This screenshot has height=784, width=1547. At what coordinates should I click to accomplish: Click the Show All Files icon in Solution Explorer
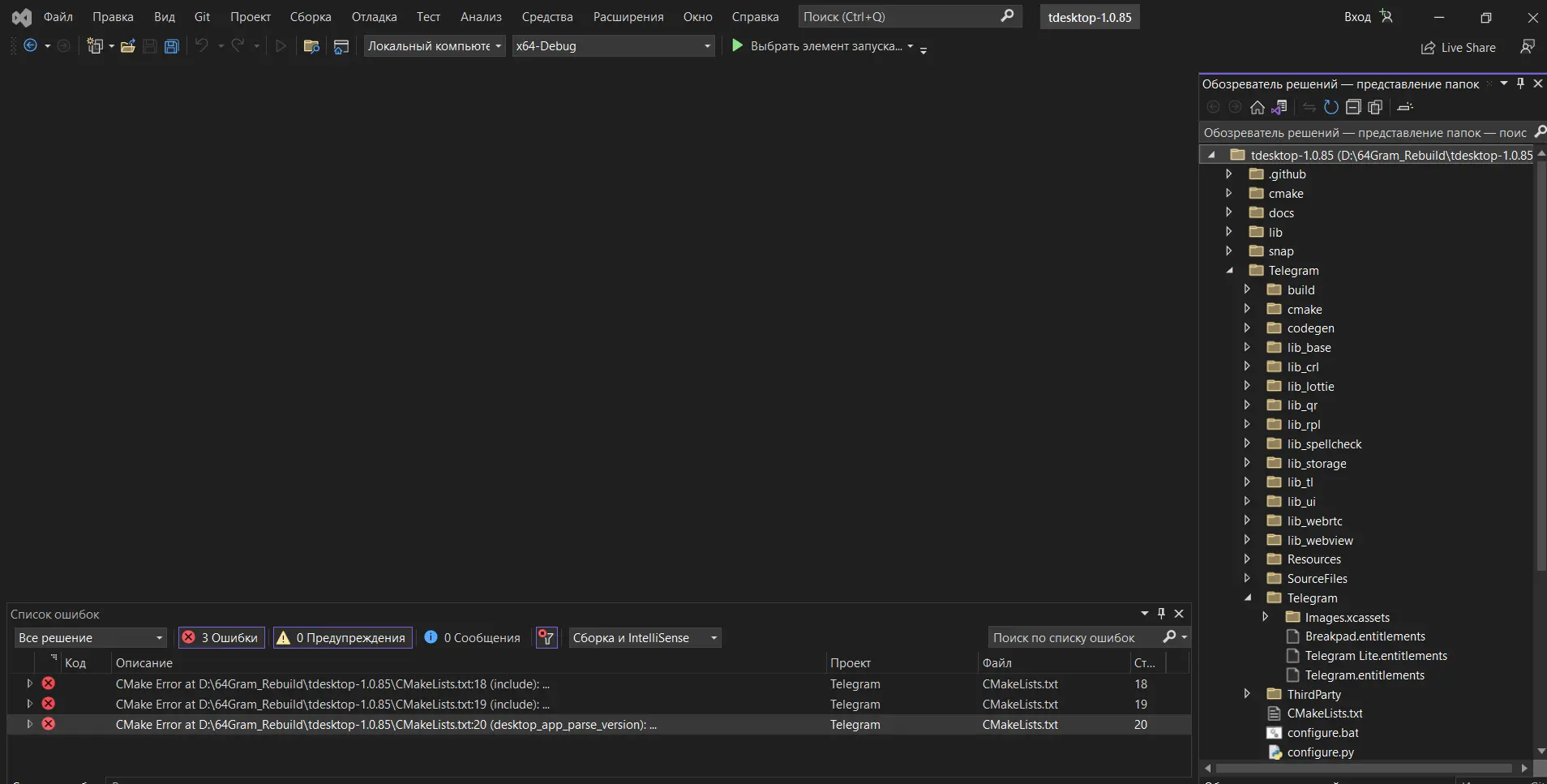pyautogui.click(x=1375, y=107)
